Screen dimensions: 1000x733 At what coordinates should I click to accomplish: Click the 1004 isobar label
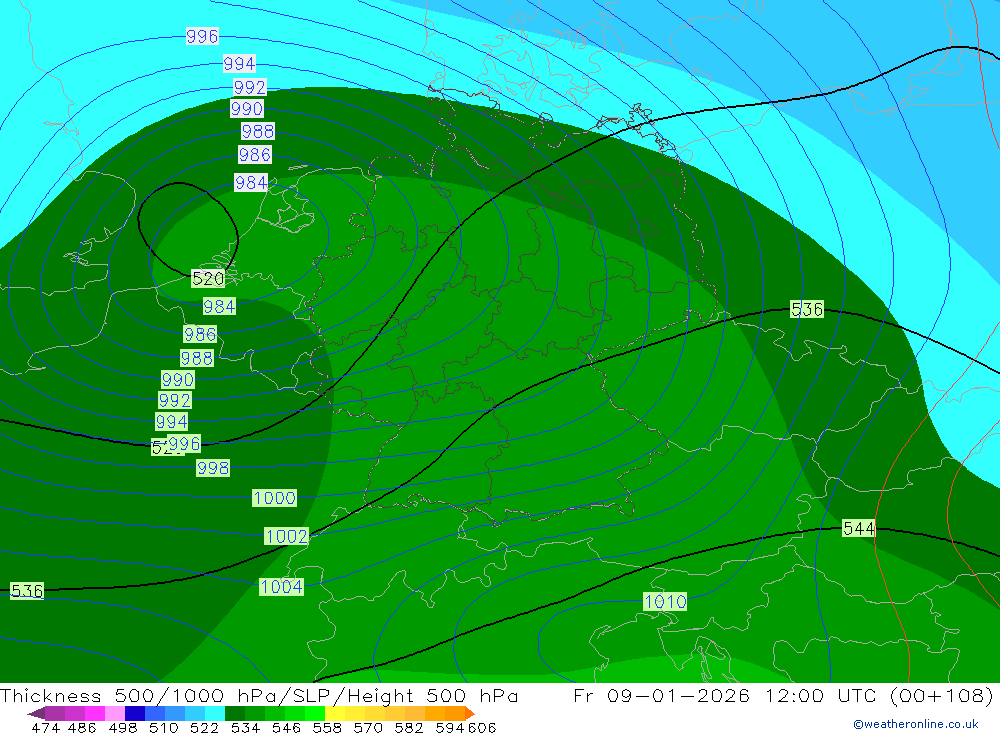[x=281, y=586]
